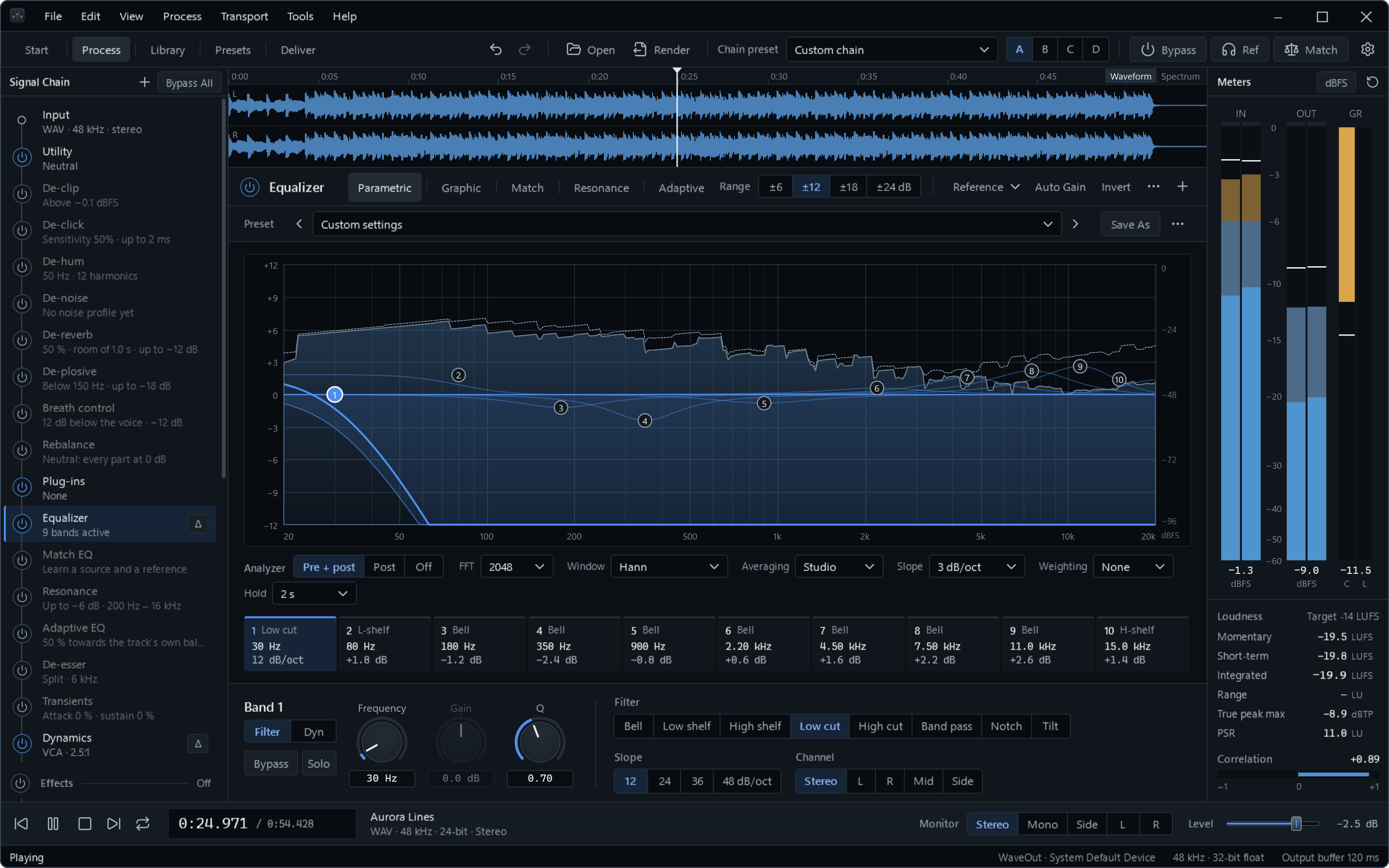The height and width of the screenshot is (868, 1389).
Task: Add a module with Signal Chain plus
Action: (x=144, y=82)
